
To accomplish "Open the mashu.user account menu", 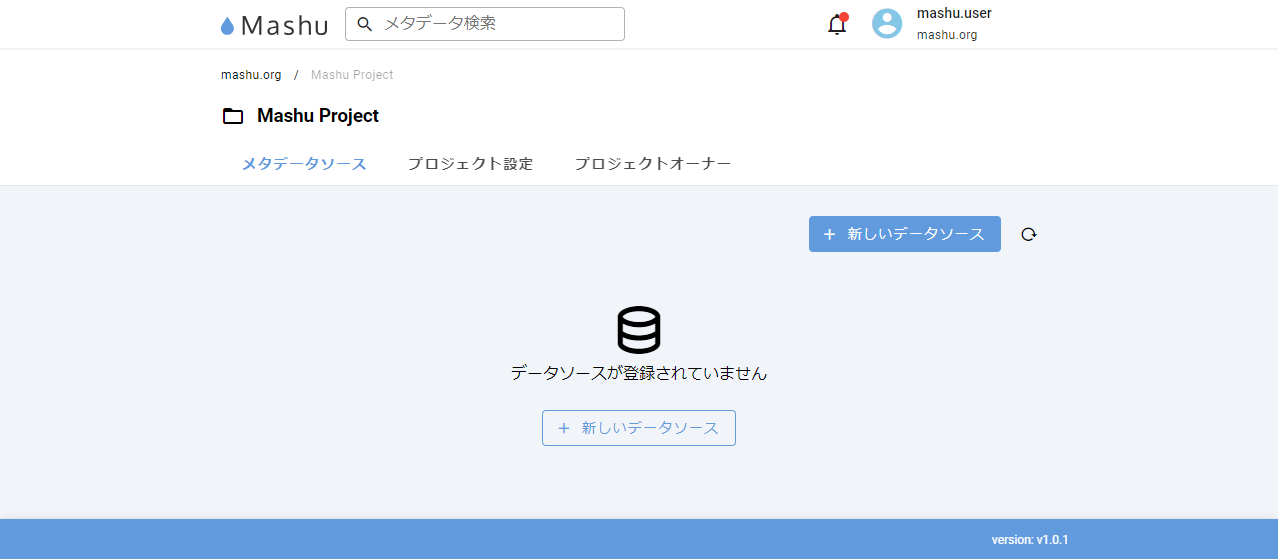I will pyautogui.click(x=953, y=14).
